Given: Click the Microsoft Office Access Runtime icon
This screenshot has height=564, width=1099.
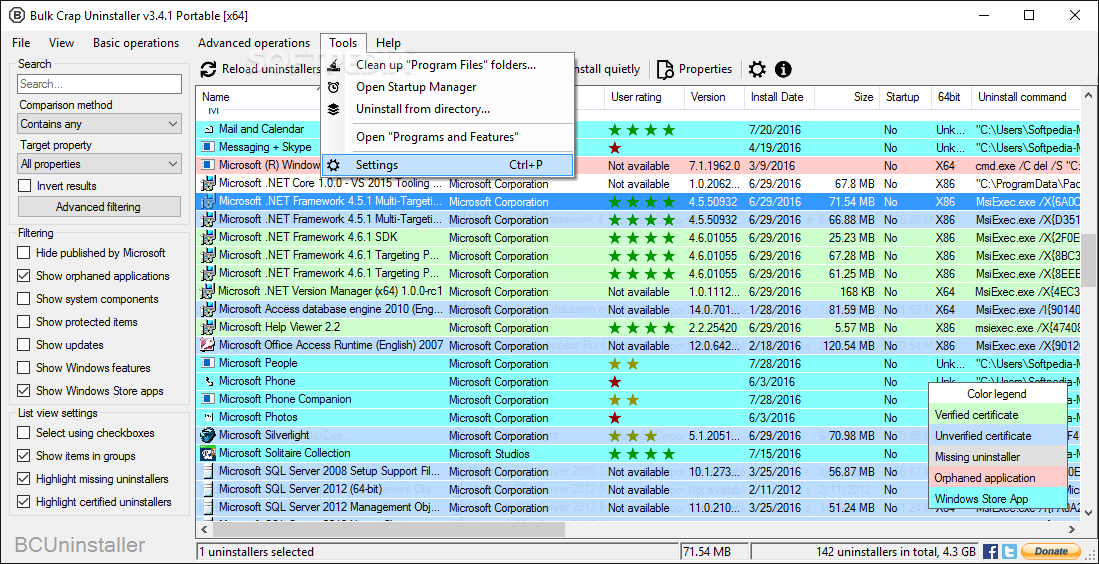Looking at the screenshot, I should 207,345.
